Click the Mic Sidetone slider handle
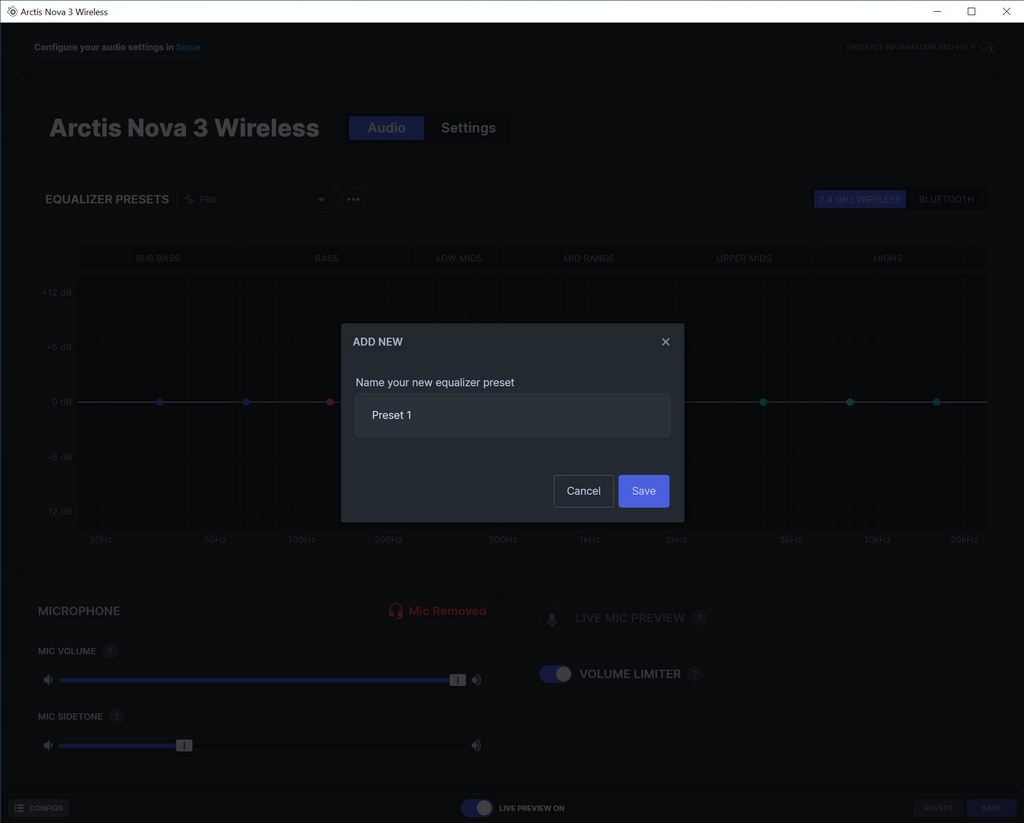This screenshot has height=823, width=1024. (x=184, y=745)
